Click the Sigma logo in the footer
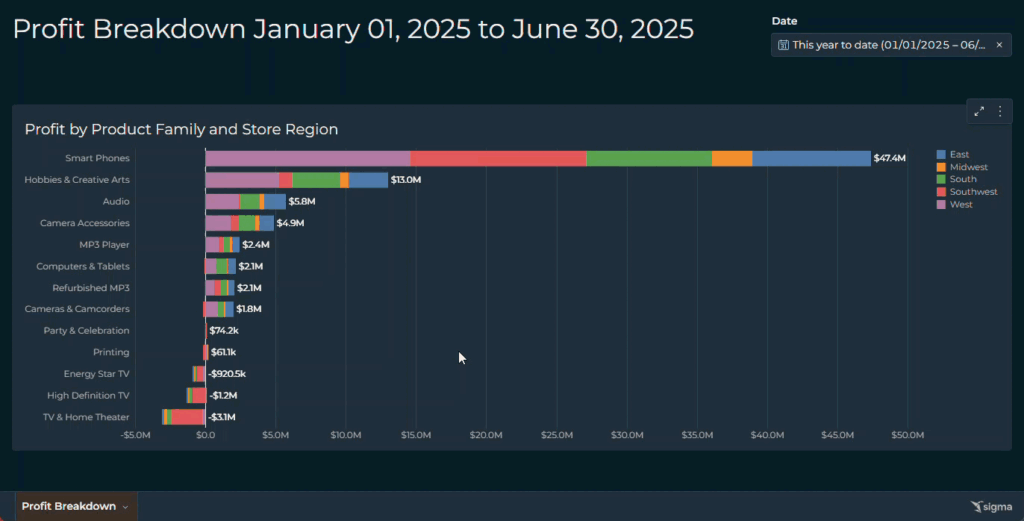Image resolution: width=1024 pixels, height=521 pixels. [x=991, y=507]
